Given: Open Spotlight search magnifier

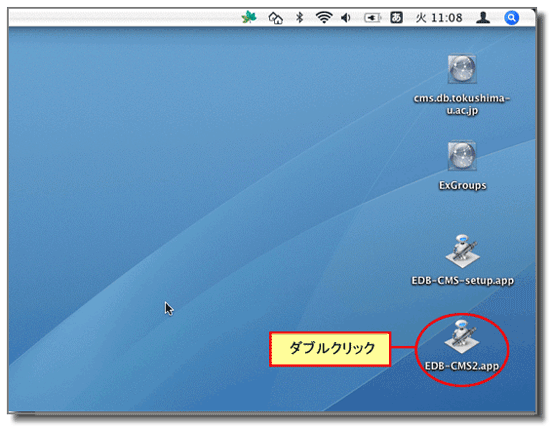Looking at the screenshot, I should (x=511, y=18).
